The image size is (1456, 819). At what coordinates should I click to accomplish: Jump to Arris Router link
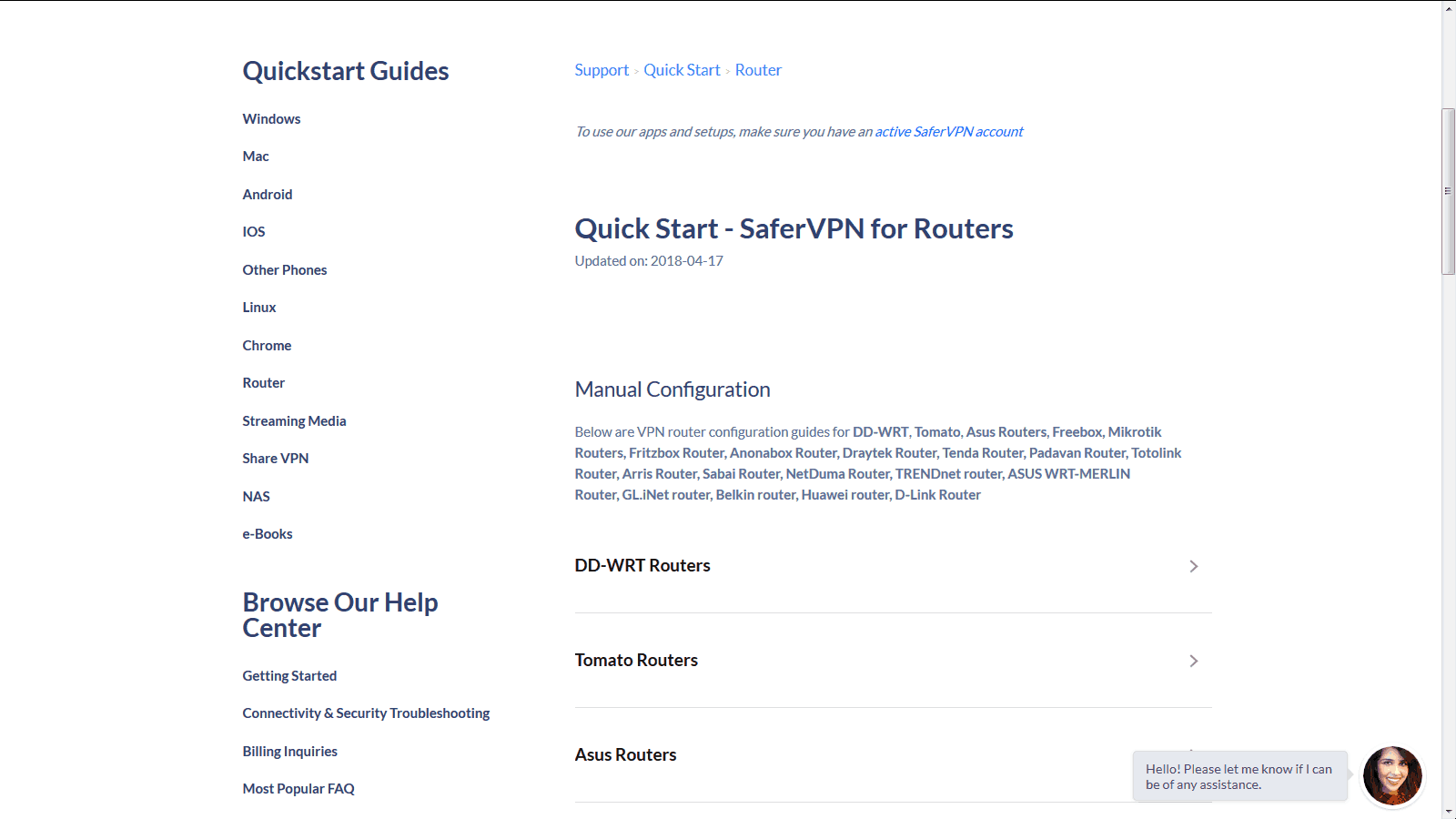(660, 474)
